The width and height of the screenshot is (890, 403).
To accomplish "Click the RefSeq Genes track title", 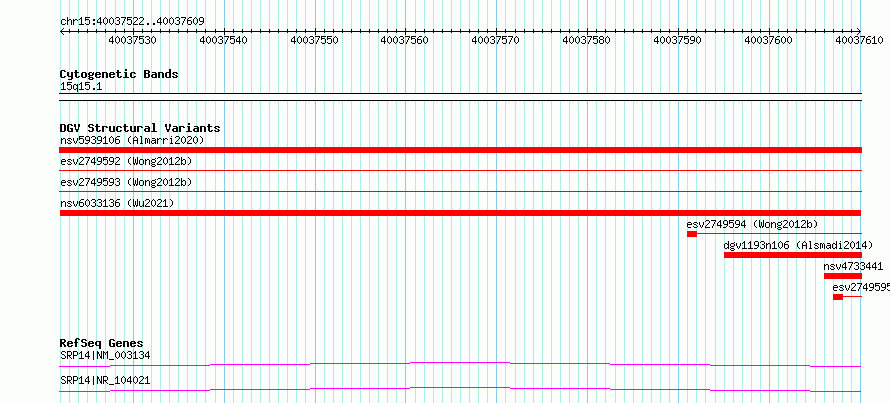I will pyautogui.click(x=102, y=343).
